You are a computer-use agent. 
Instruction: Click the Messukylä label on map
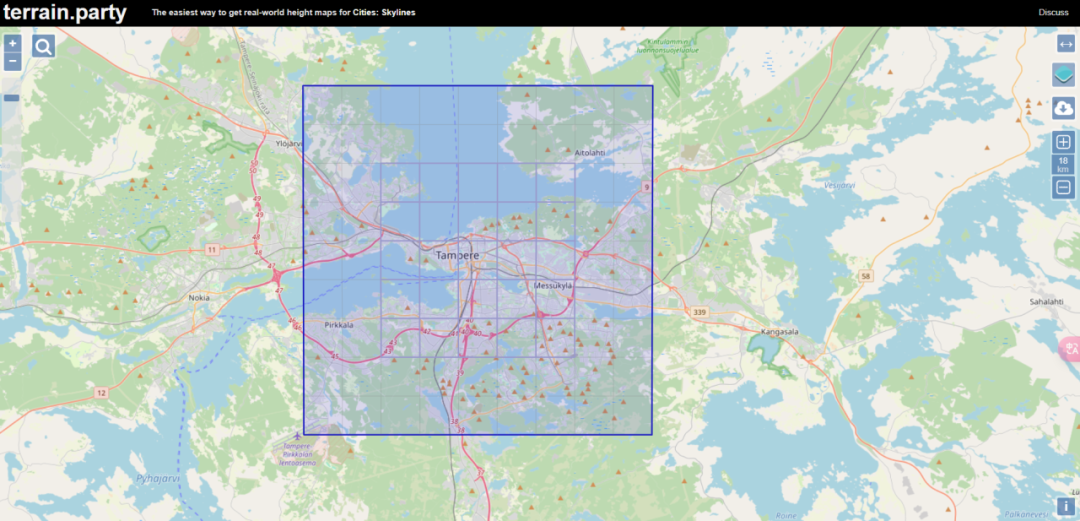554,285
